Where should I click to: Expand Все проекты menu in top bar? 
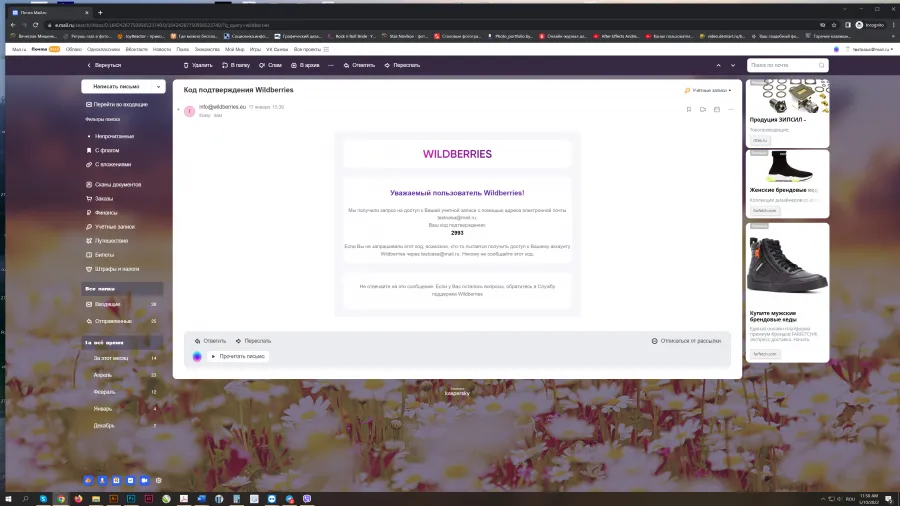(x=311, y=49)
